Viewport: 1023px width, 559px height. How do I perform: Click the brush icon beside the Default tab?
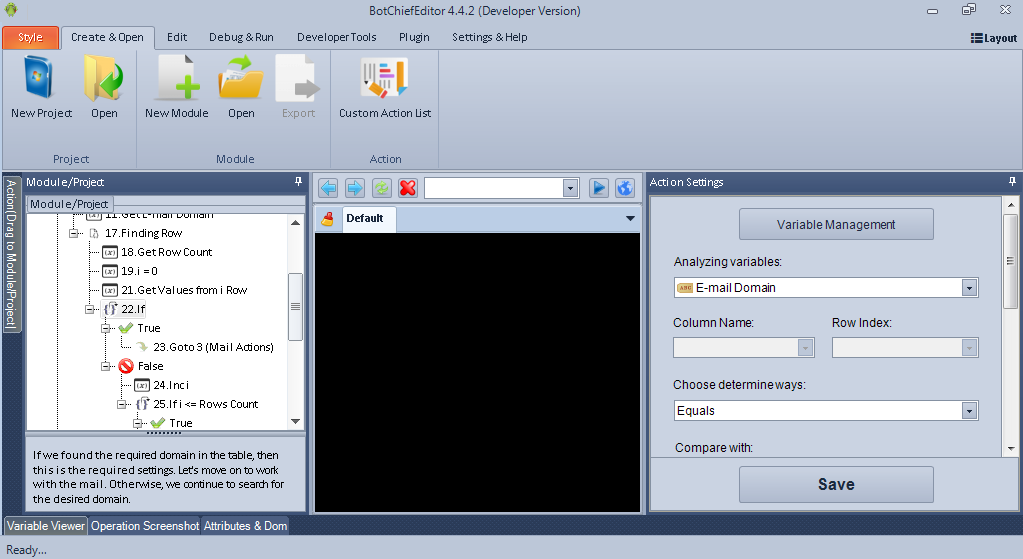tap(328, 219)
